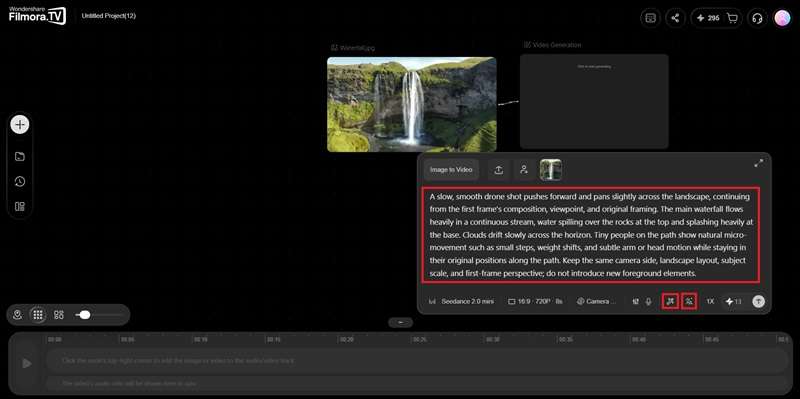Image resolution: width=800 pixels, height=399 pixels.
Task: Open the 295 credits balance button
Action: [708, 18]
